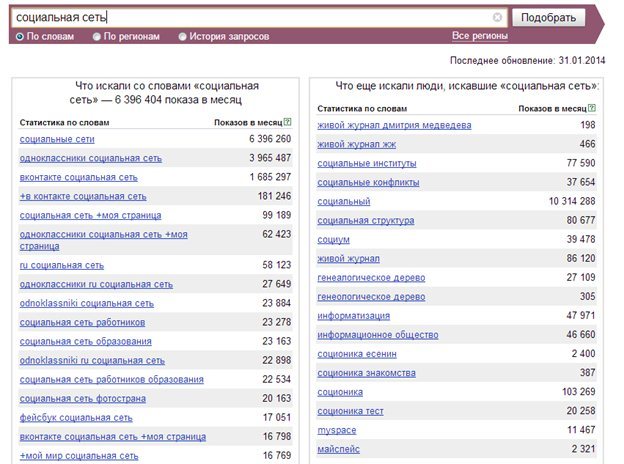Click the count '1 685 297'
This screenshot has width=624, height=464.
point(270,177)
